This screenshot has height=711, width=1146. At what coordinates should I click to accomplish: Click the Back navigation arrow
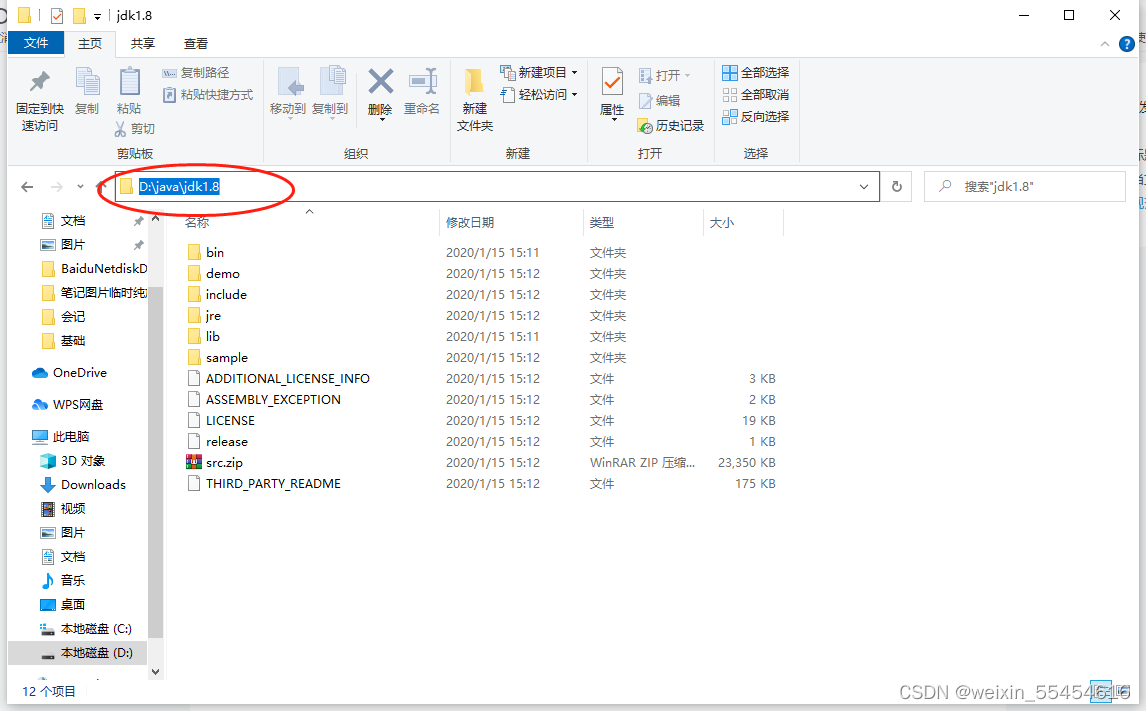click(27, 187)
